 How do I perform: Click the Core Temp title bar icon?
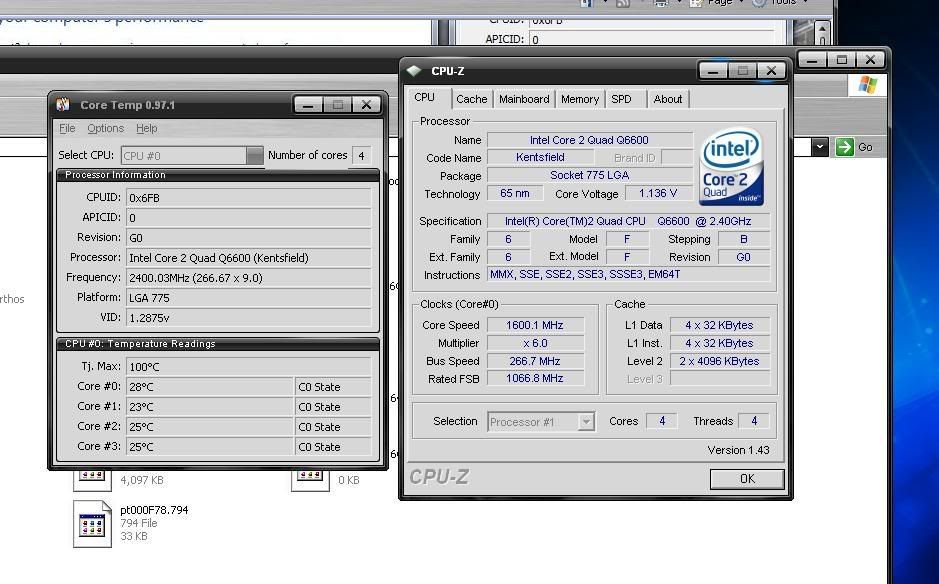64,105
